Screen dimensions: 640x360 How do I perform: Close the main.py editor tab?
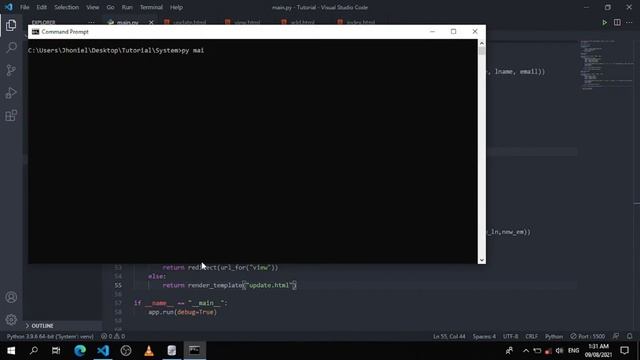tap(151, 22)
